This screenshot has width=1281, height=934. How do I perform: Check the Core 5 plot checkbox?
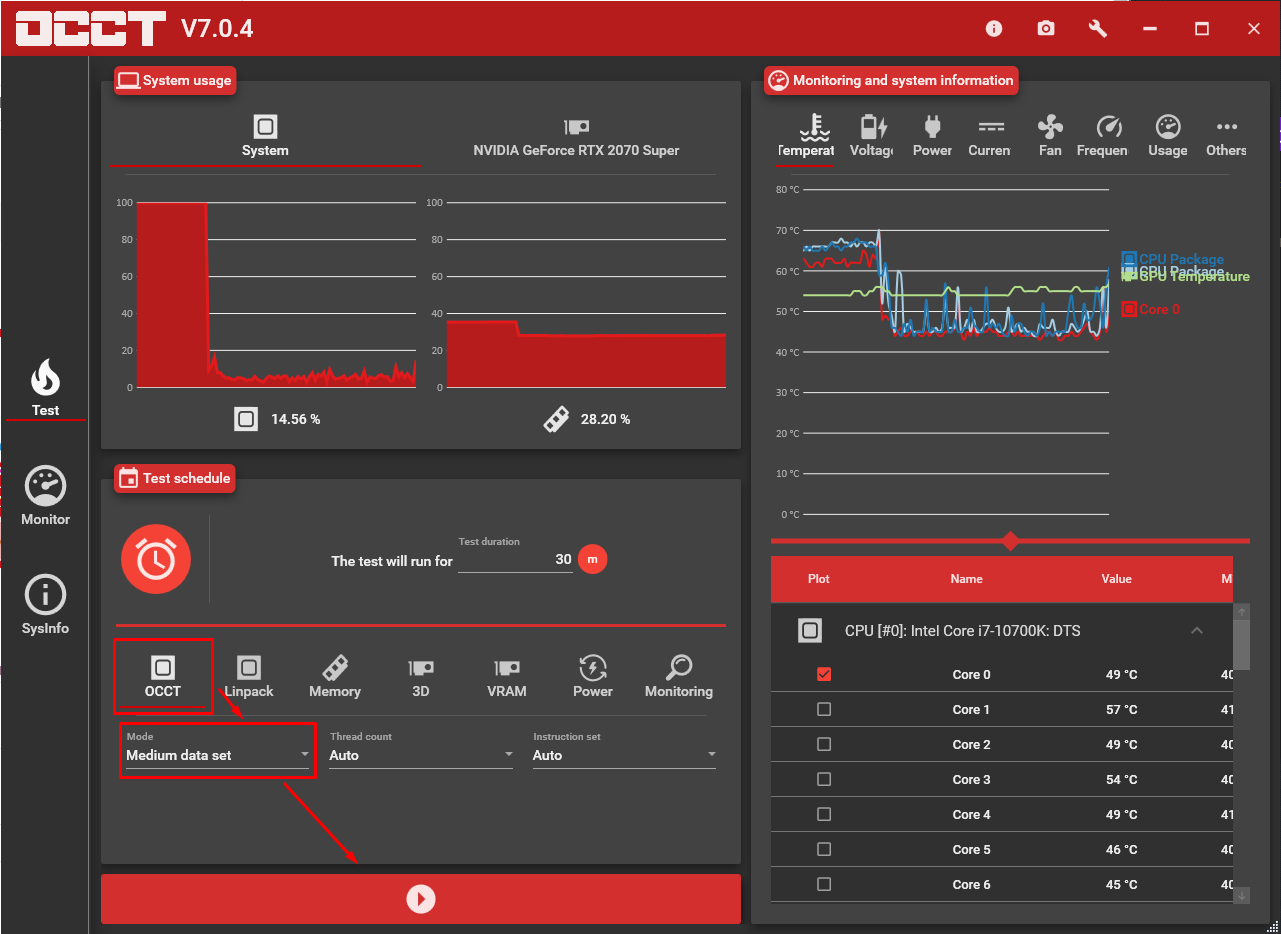[824, 849]
